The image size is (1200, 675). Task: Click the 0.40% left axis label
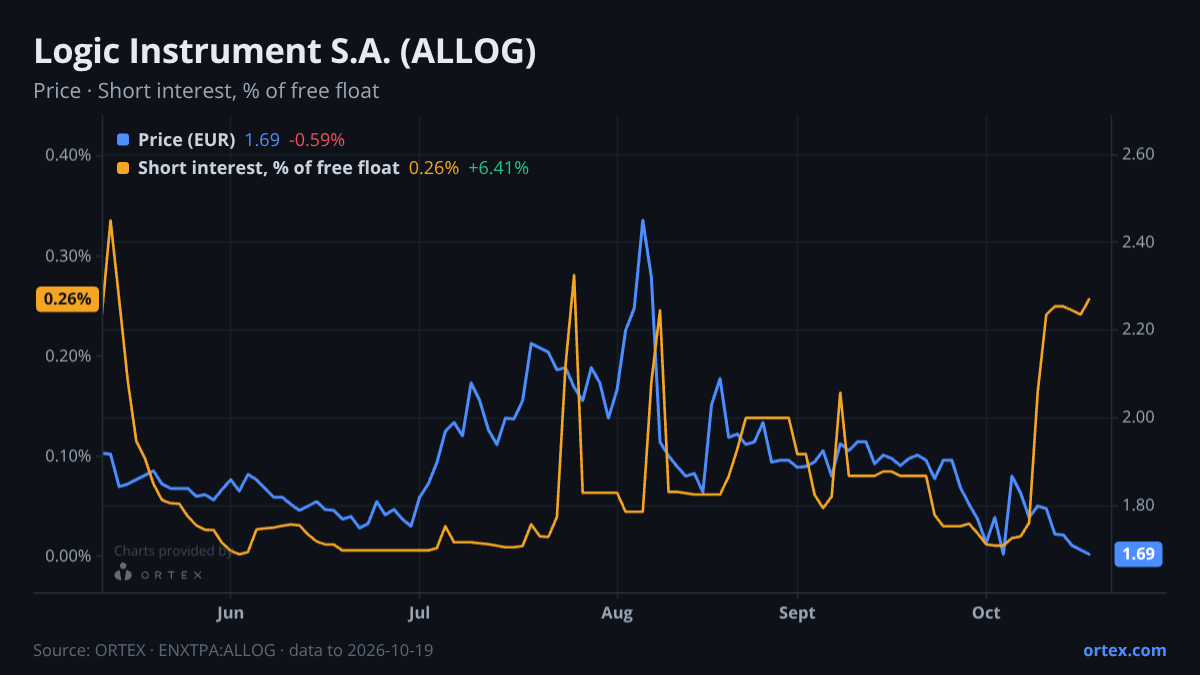[x=68, y=155]
